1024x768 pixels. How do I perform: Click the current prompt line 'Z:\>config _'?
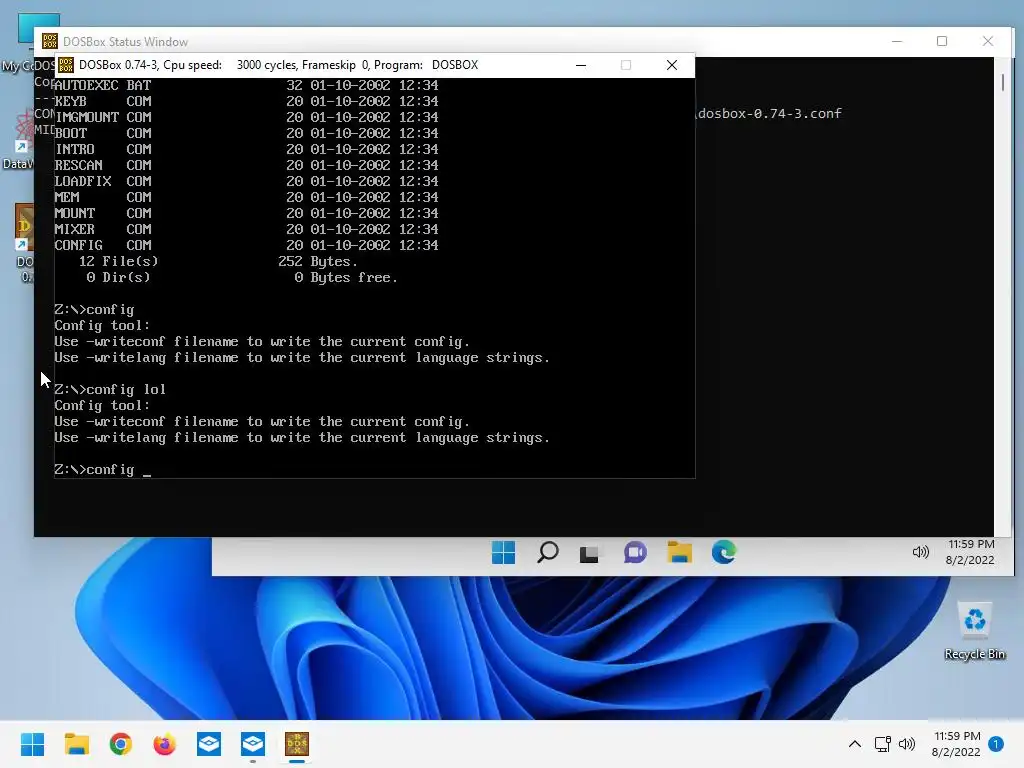(x=103, y=470)
